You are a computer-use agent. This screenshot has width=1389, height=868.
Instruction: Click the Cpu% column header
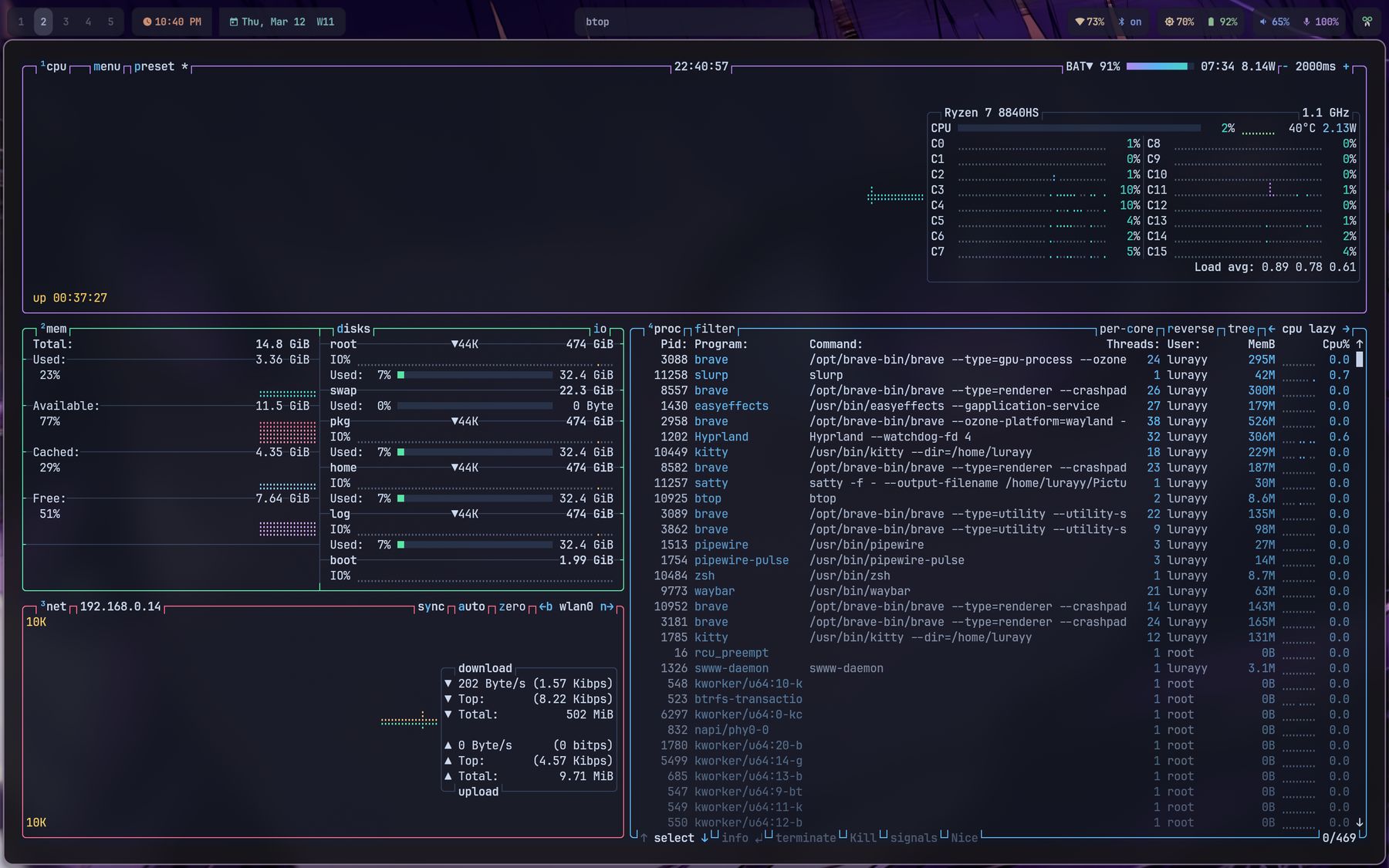coord(1336,344)
